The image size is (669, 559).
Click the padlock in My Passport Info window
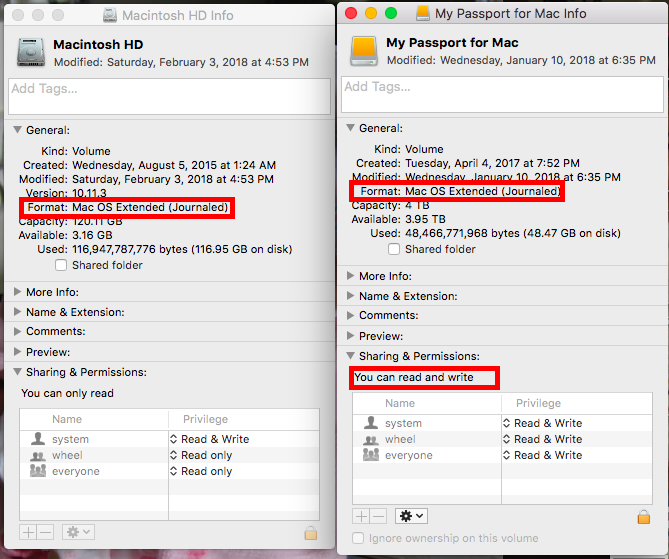coord(643,516)
